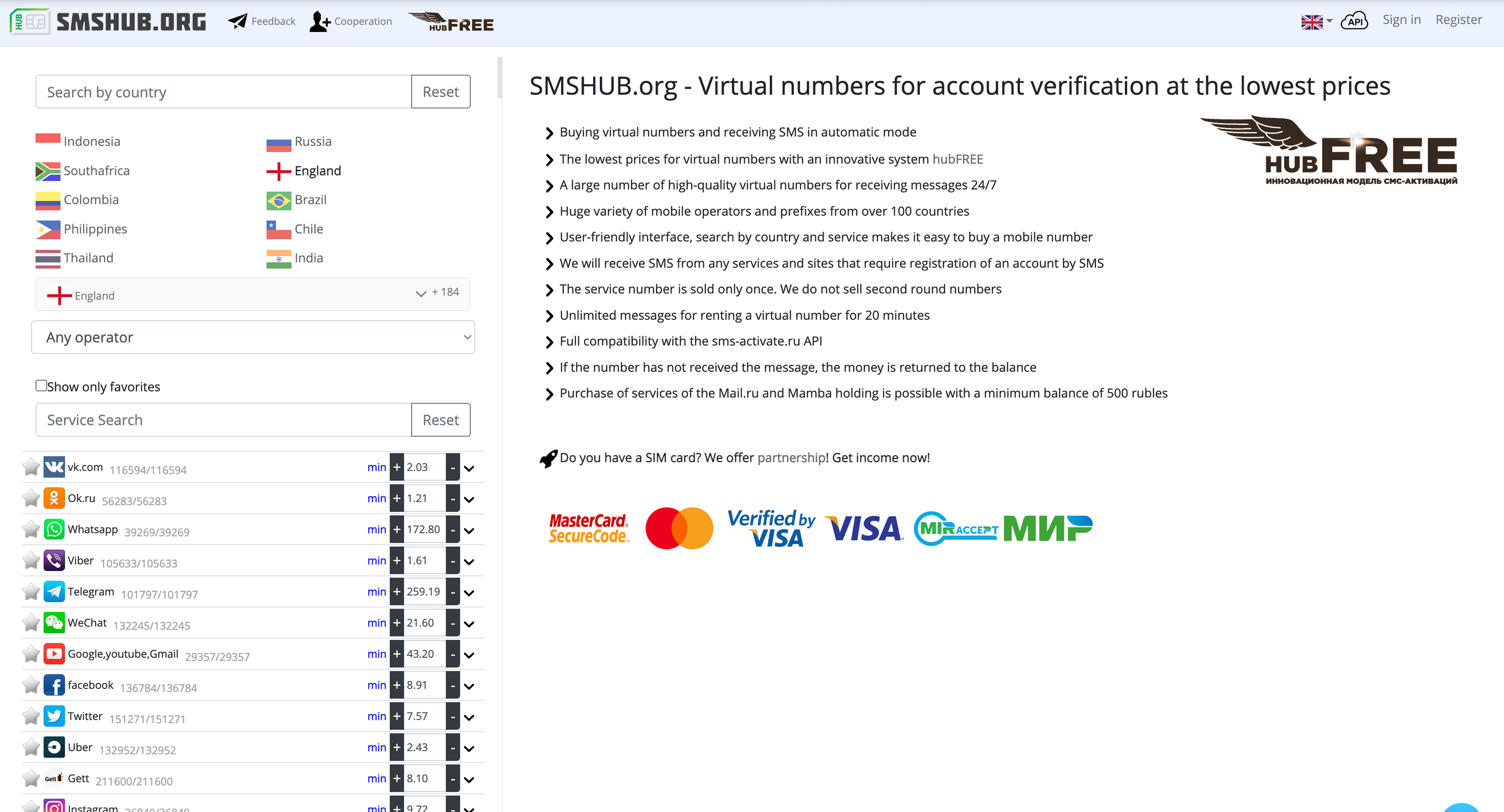Click the Twitter service icon

pyautogui.click(x=54, y=716)
